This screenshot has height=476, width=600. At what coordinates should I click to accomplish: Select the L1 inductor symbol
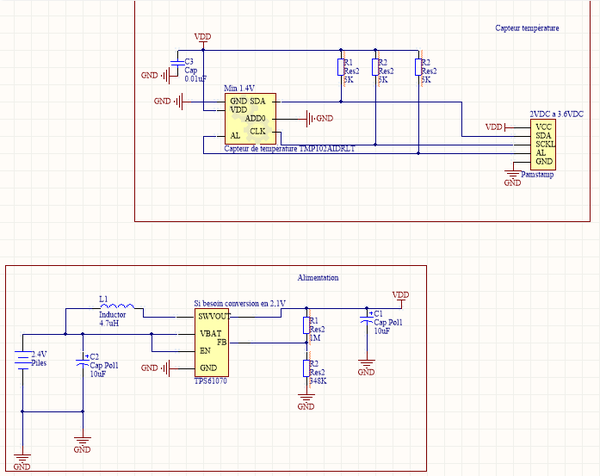click(x=119, y=307)
